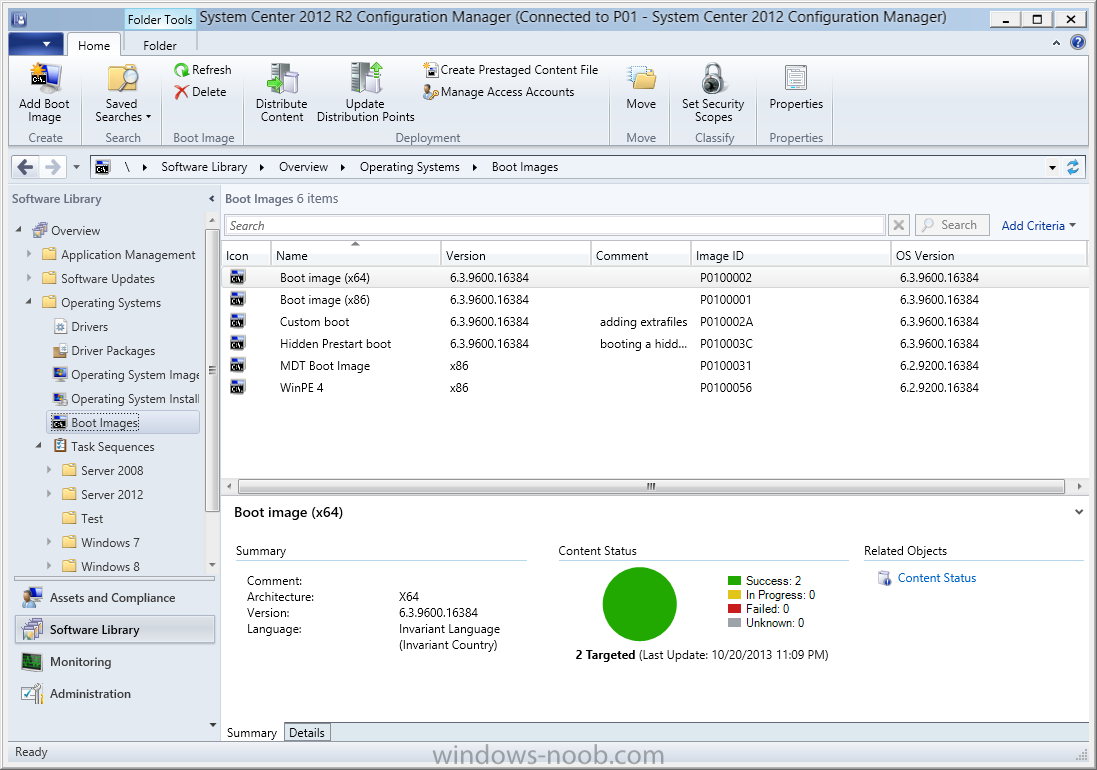Viewport: 1097px width, 770px height.
Task: Collapse the Software Library navigation pane
Action: point(211,199)
